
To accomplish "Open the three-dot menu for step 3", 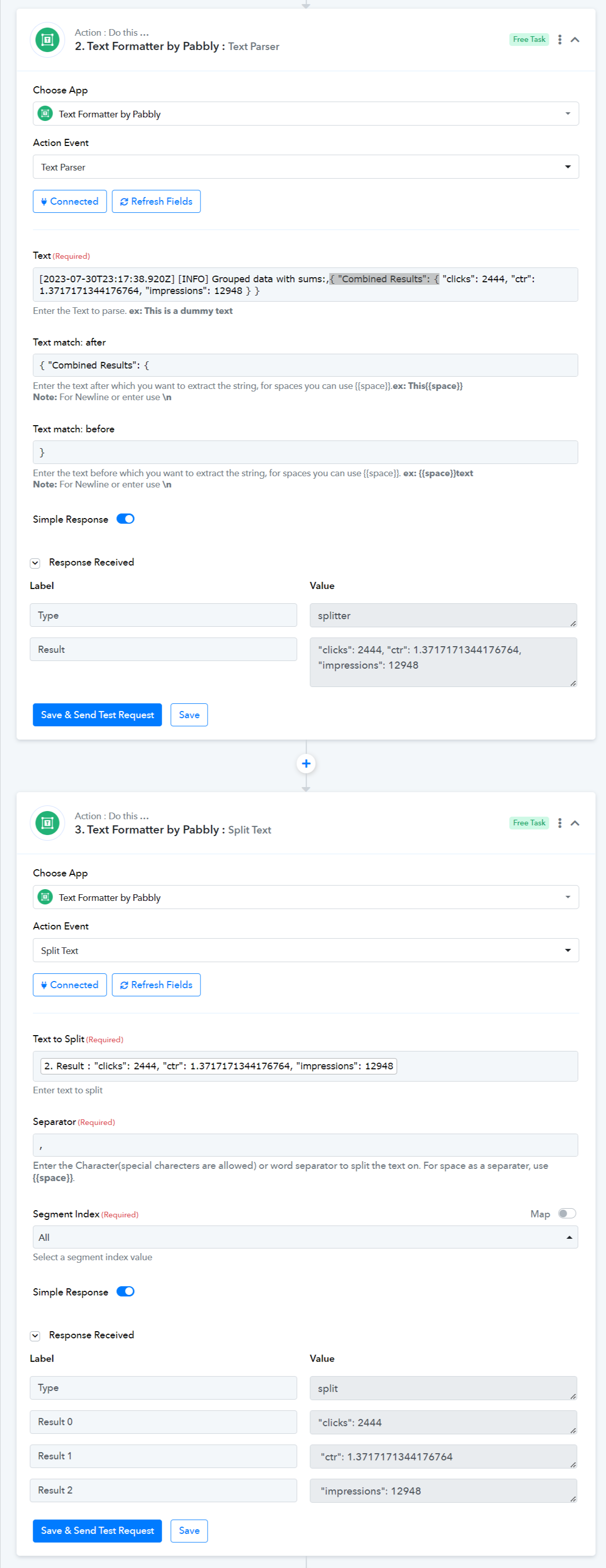I will tap(560, 823).
